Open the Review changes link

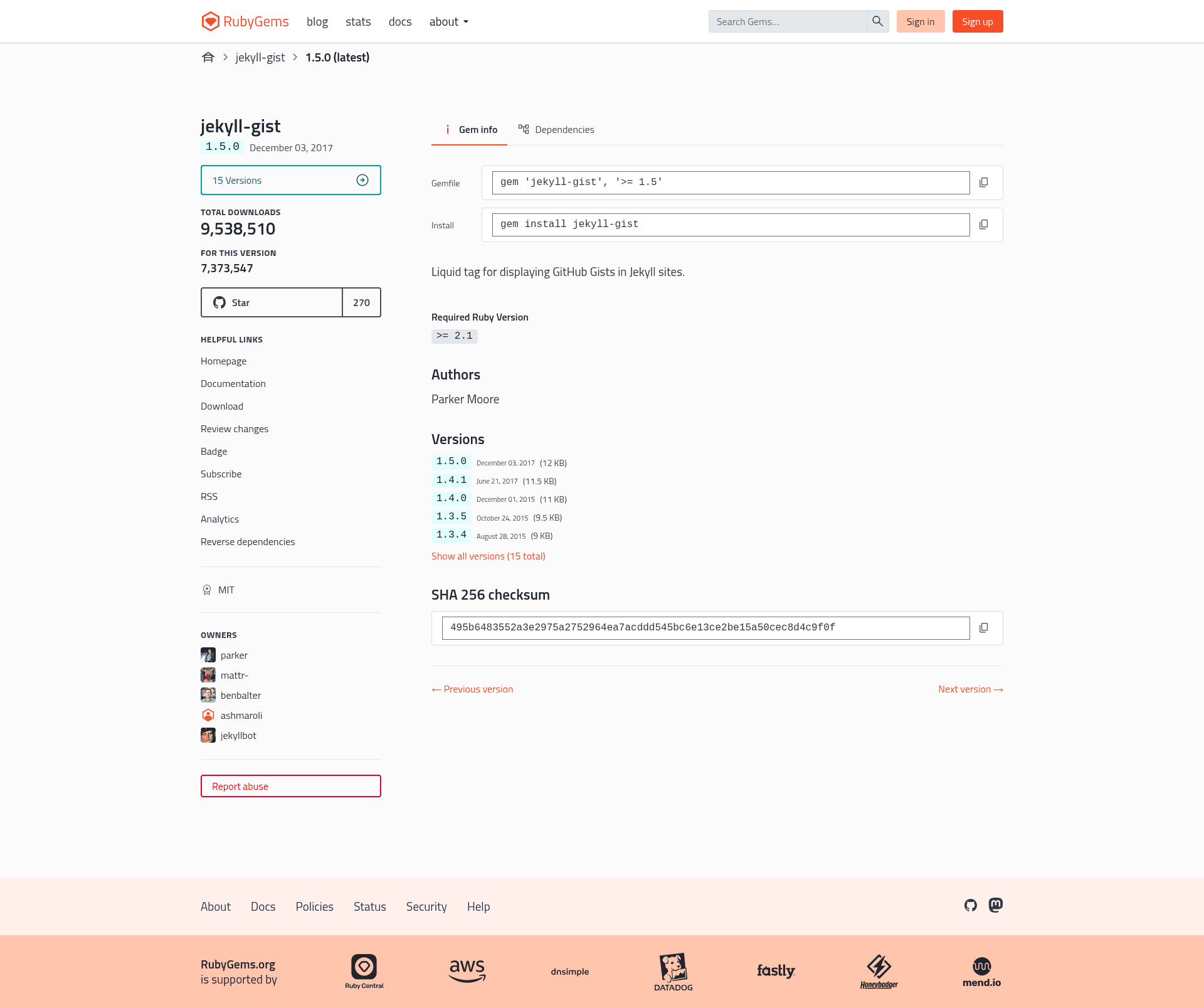pyautogui.click(x=235, y=429)
